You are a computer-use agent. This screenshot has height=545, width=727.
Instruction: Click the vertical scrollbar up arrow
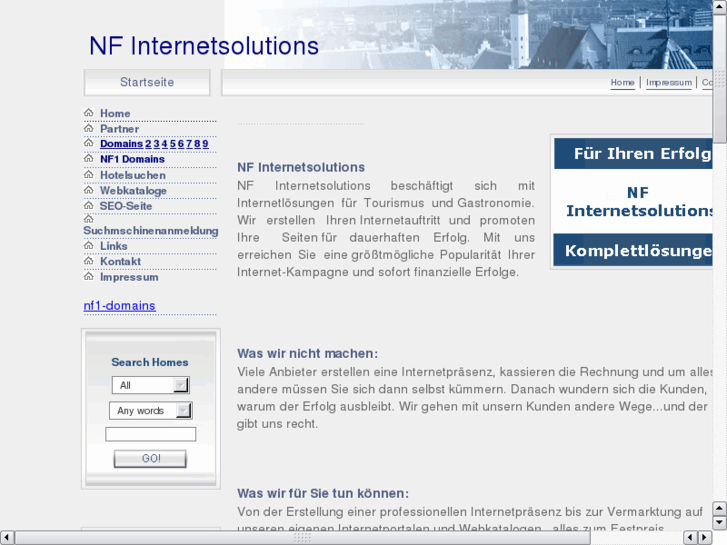(x=720, y=6)
